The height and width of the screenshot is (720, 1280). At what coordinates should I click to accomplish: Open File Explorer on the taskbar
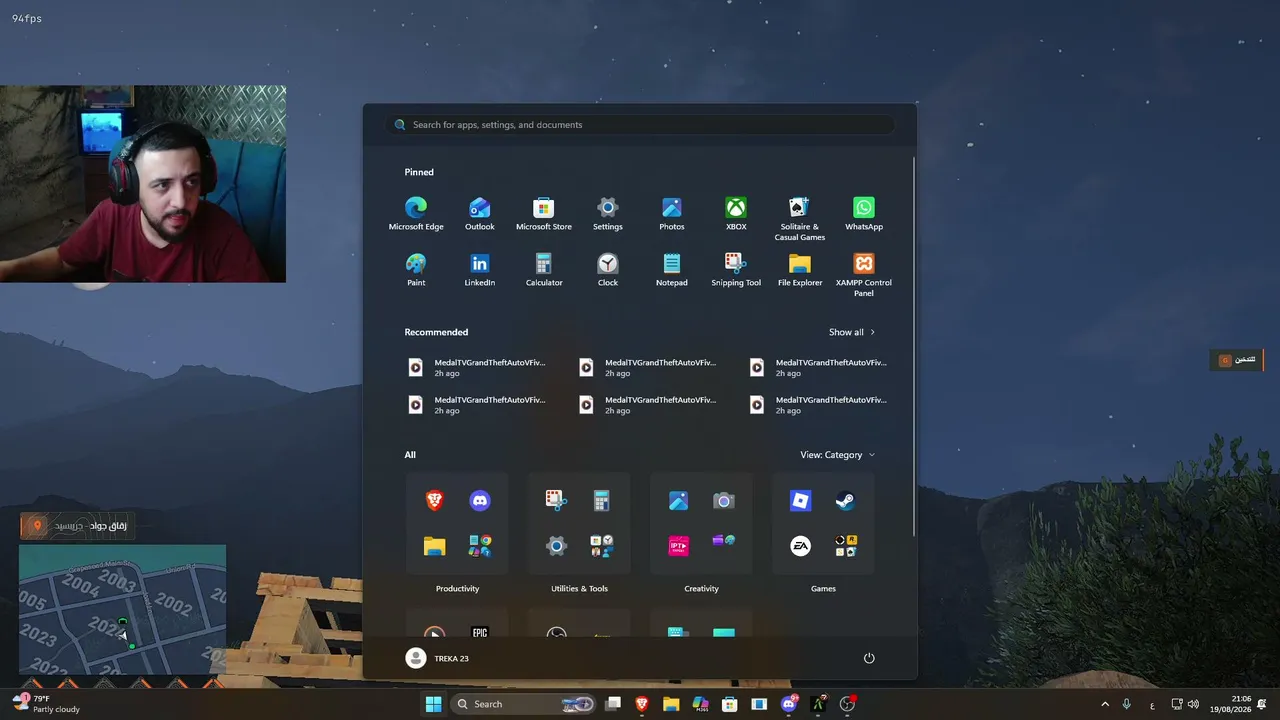pos(671,704)
